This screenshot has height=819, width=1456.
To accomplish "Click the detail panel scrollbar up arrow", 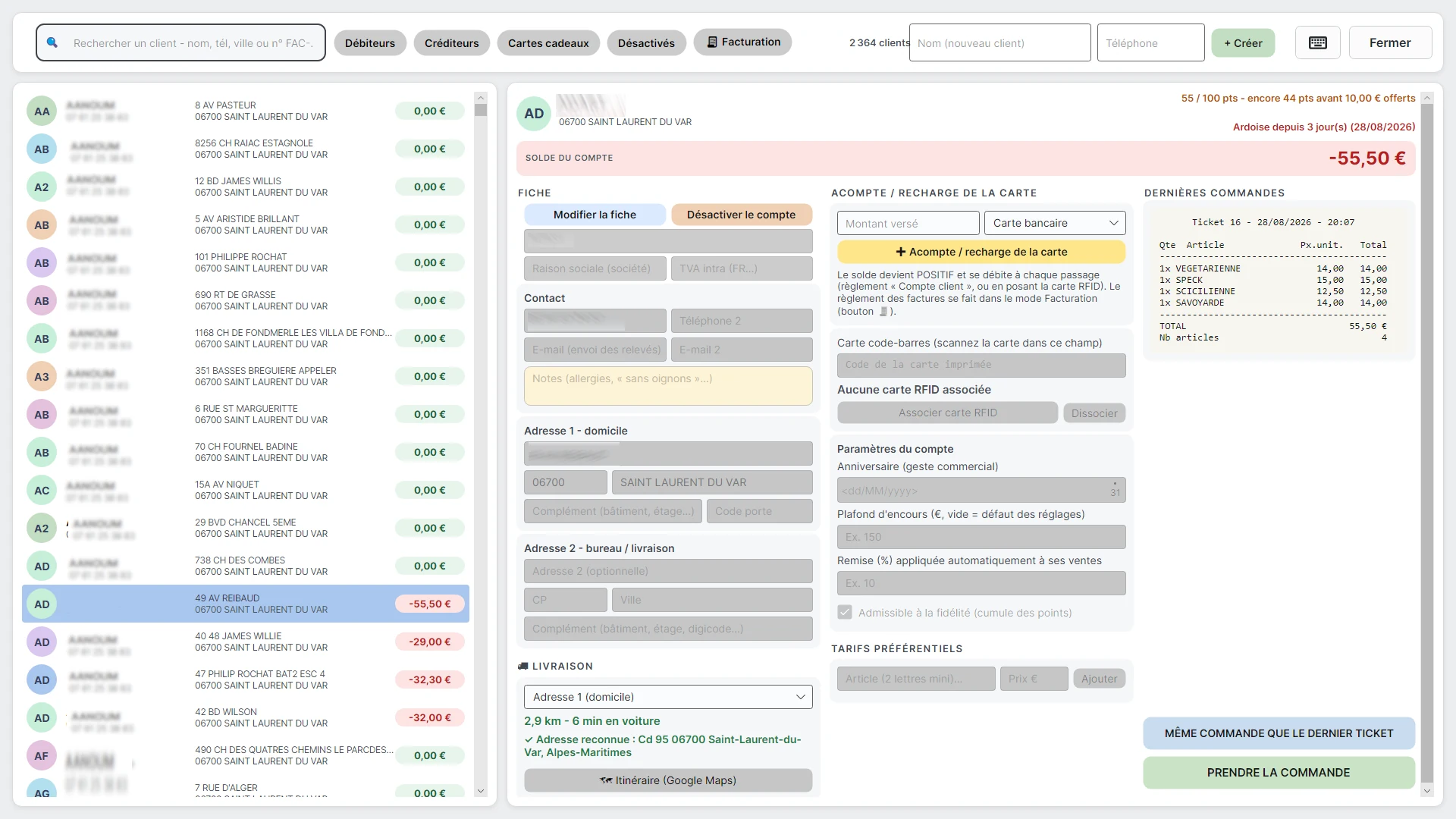I will click(x=1426, y=98).
